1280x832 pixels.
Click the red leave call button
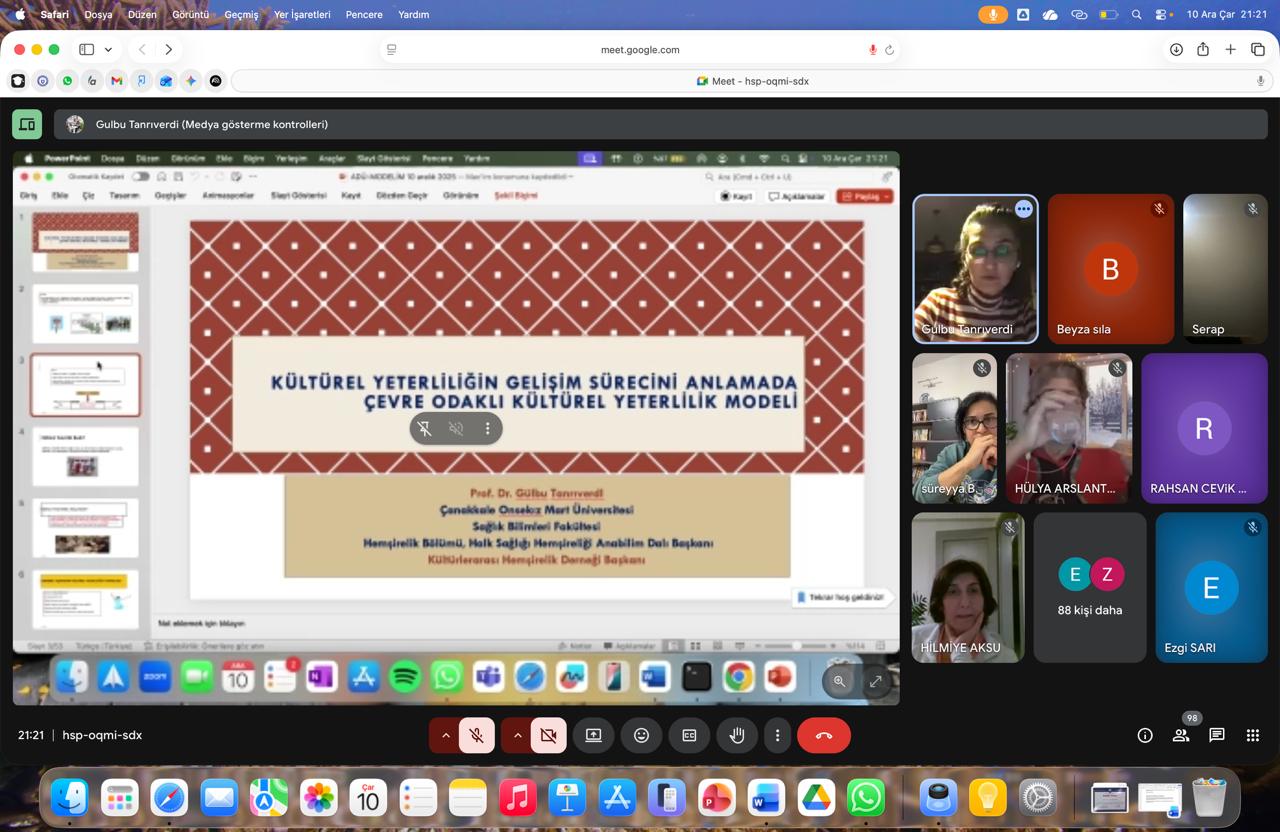(x=823, y=735)
